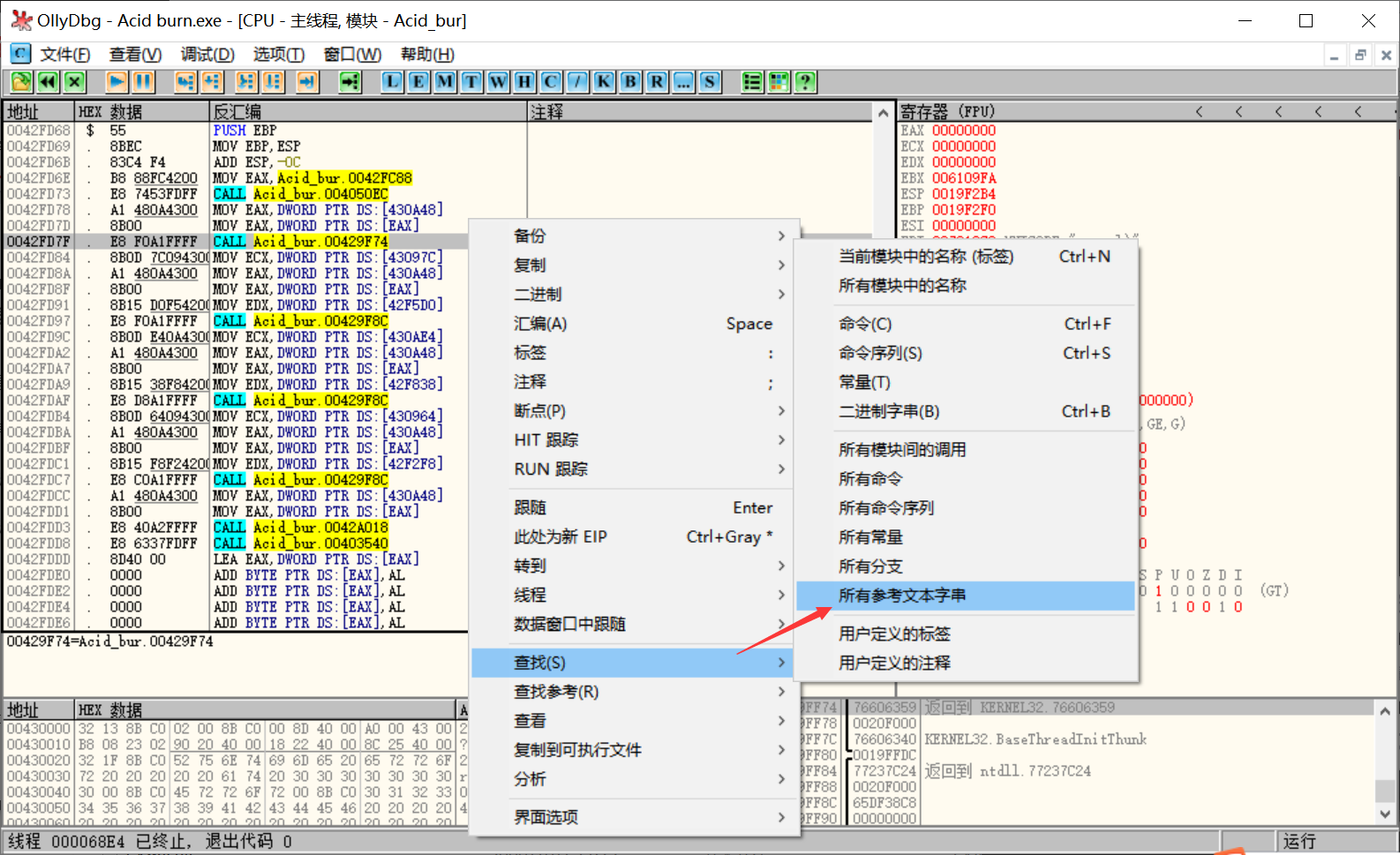The image size is (1400, 855).
Task: Open Patches window with slash button
Action: click(x=577, y=82)
